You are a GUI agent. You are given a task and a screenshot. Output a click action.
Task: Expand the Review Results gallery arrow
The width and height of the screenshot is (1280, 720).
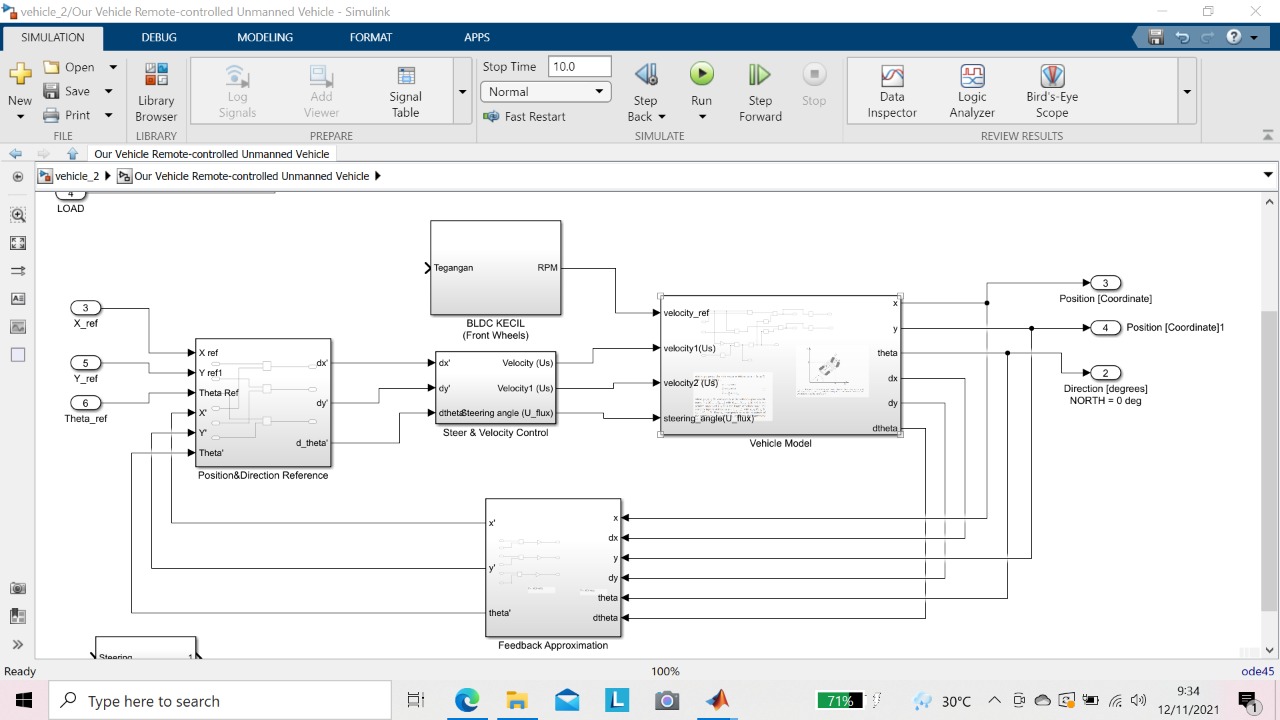pyautogui.click(x=1187, y=91)
